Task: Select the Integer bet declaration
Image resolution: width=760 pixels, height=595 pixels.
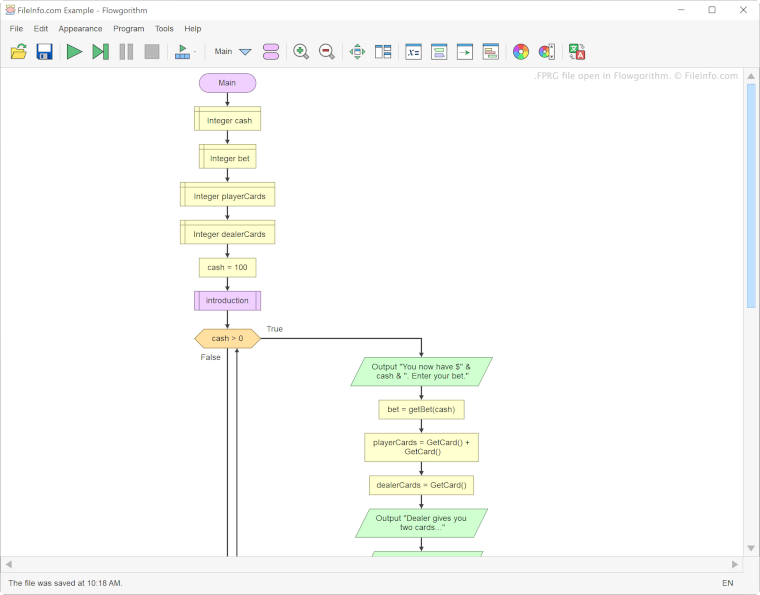Action: tap(227, 157)
